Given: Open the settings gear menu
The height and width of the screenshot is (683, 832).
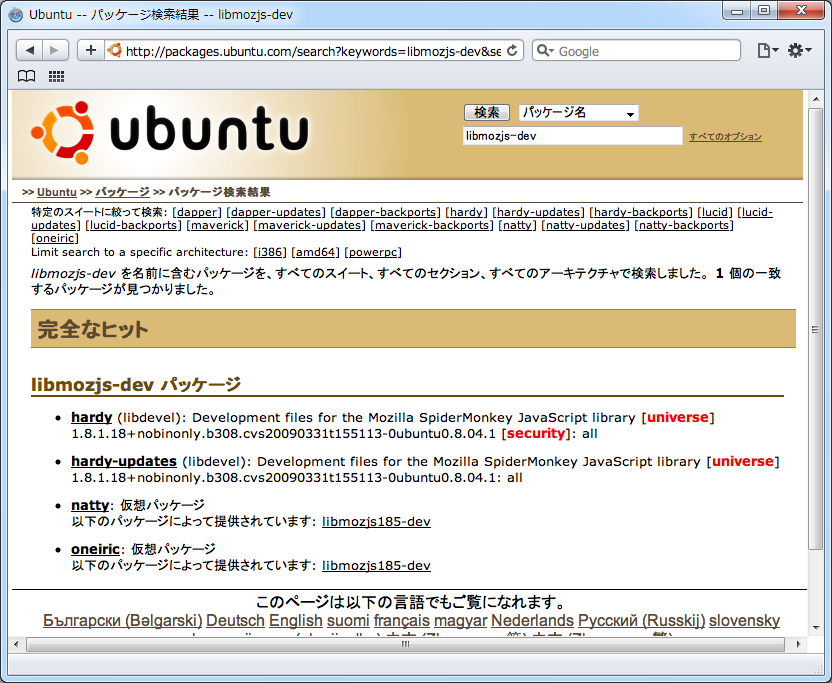Looking at the screenshot, I should tap(799, 50).
